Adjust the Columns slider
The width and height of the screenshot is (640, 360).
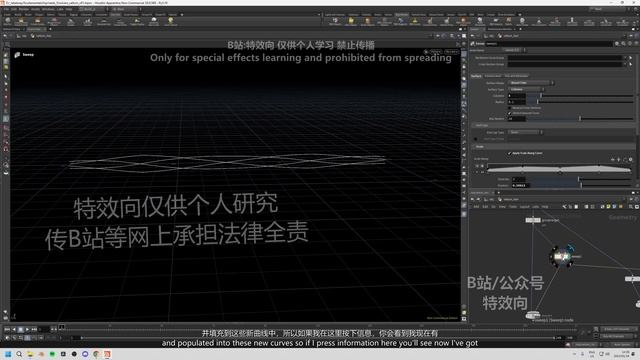click(580, 96)
